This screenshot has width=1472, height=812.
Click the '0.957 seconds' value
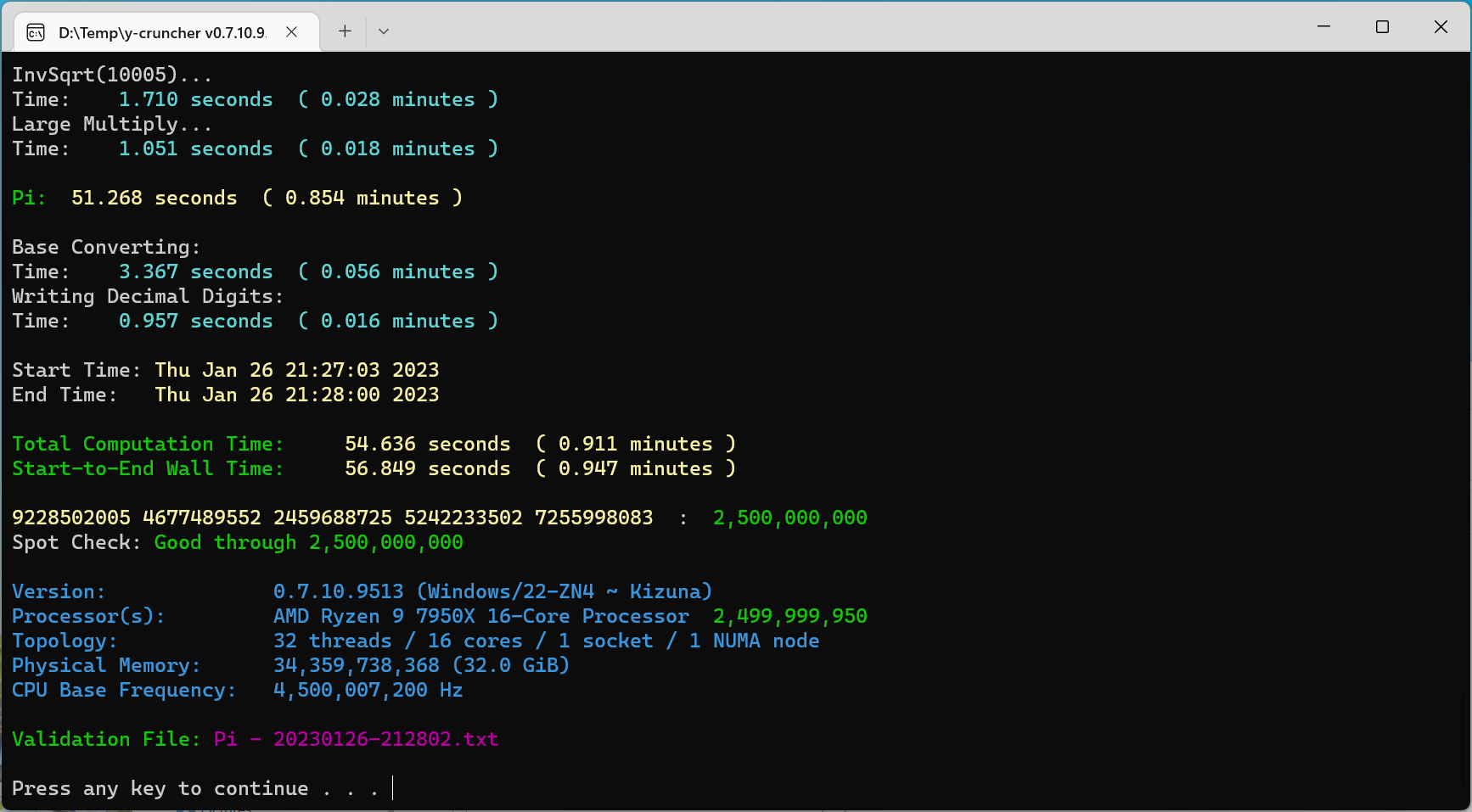pos(196,321)
